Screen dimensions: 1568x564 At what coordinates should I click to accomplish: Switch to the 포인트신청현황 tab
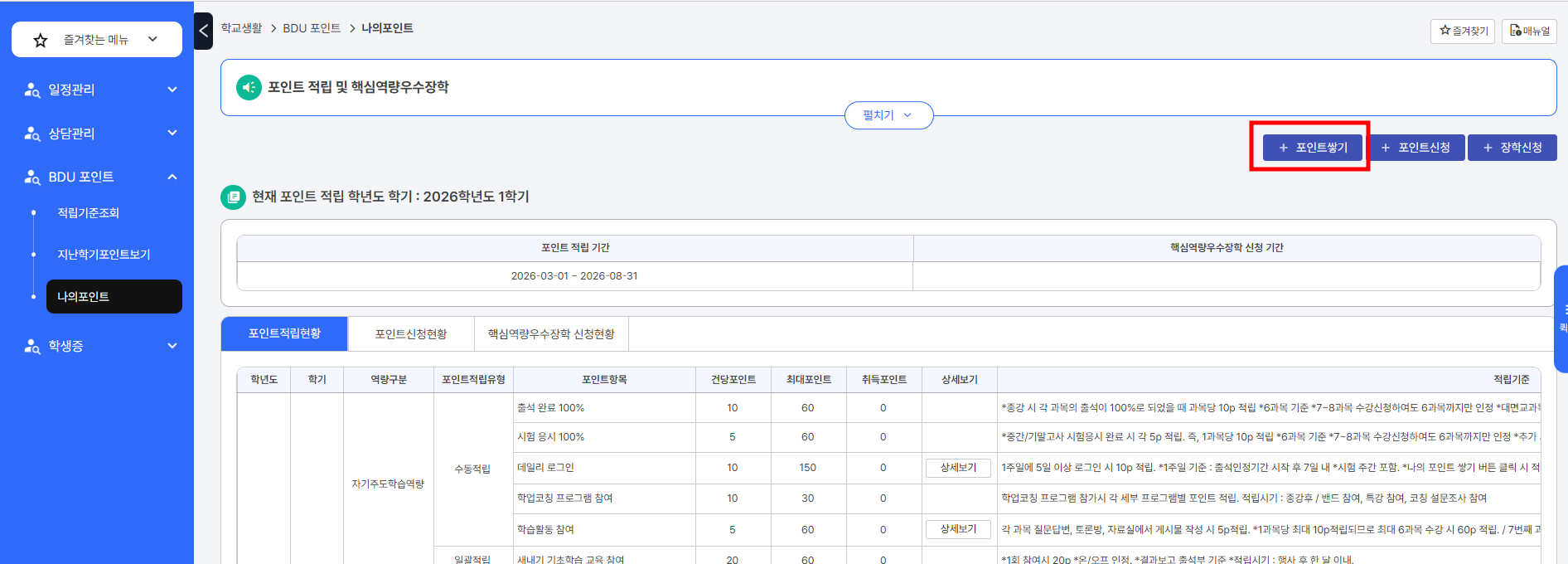click(x=411, y=333)
